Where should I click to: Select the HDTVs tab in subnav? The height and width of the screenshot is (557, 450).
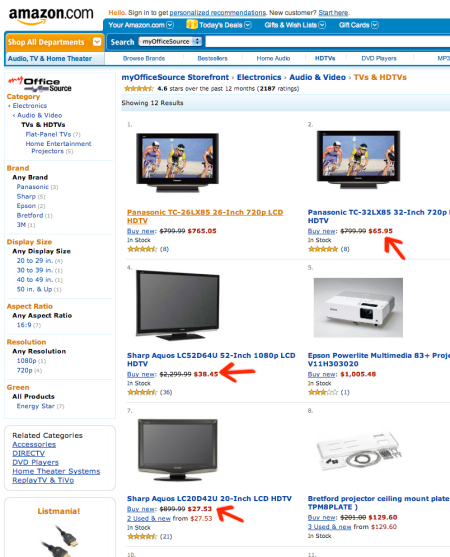tap(325, 58)
